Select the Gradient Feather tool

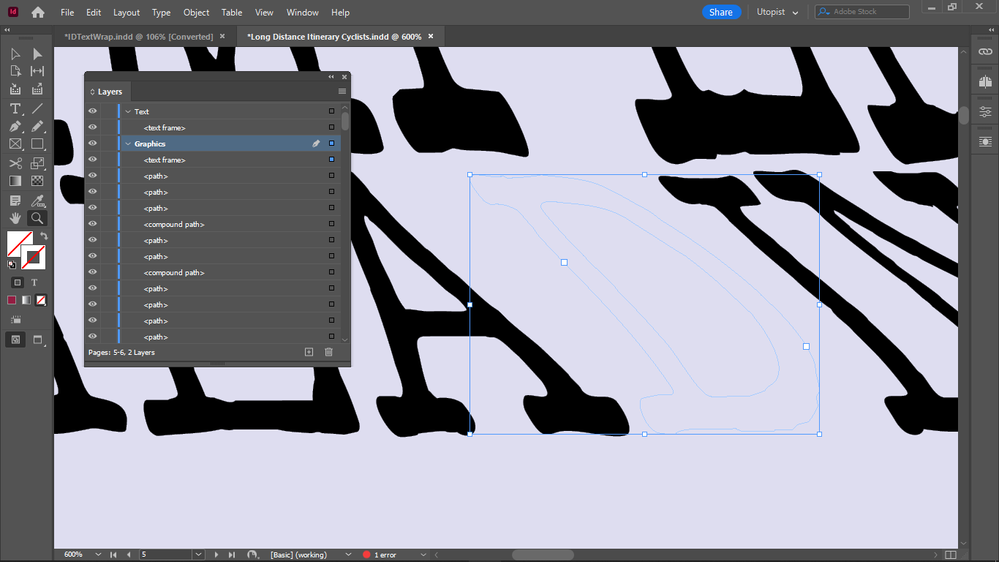tap(37, 181)
